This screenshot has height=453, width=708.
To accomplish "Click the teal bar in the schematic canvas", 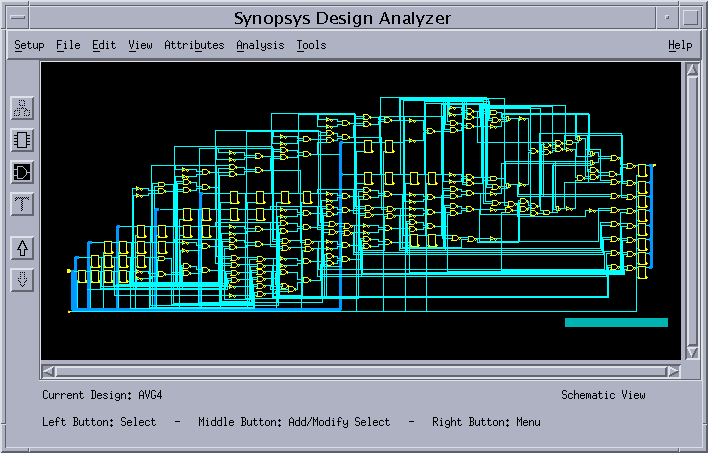I will [x=616, y=322].
